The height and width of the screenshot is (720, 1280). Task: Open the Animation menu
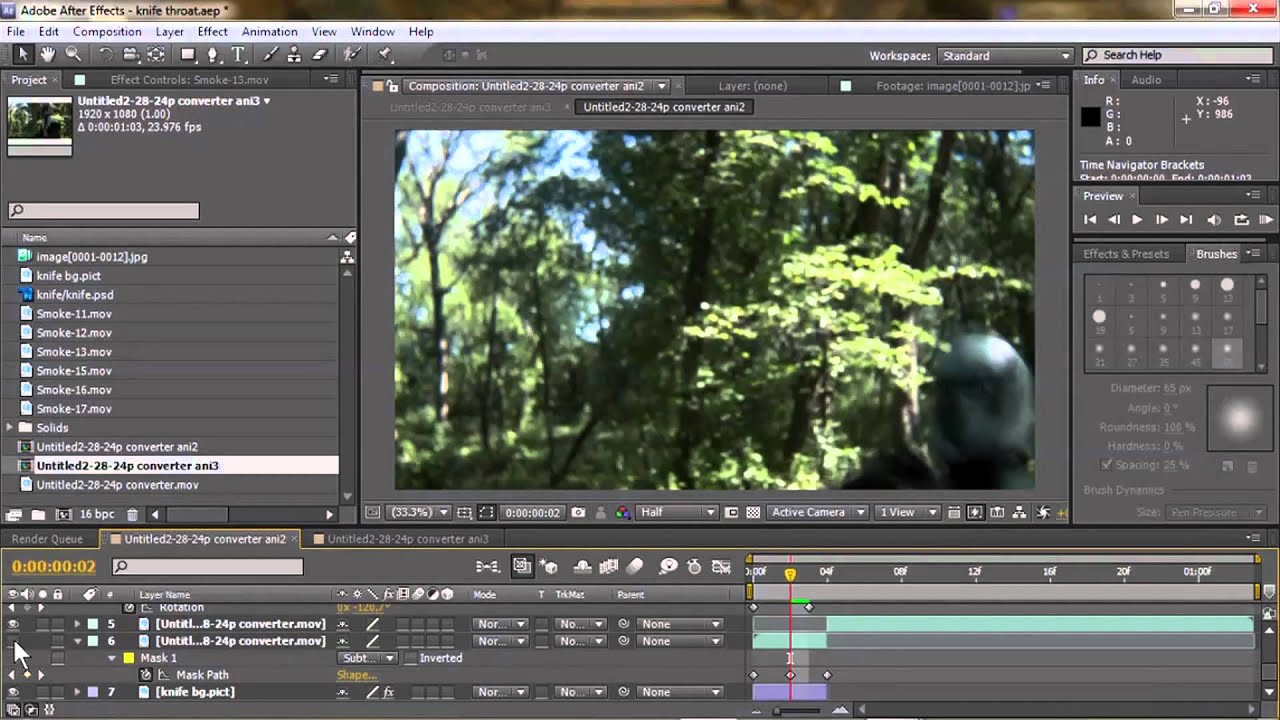[270, 32]
